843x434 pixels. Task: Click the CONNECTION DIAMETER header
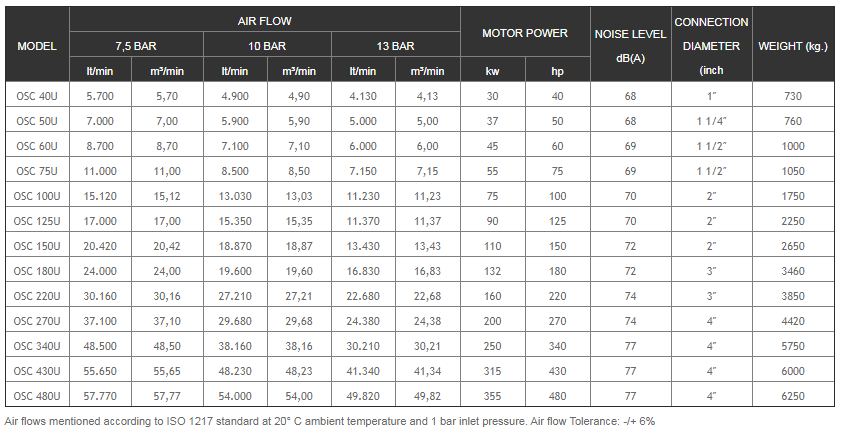tap(711, 46)
